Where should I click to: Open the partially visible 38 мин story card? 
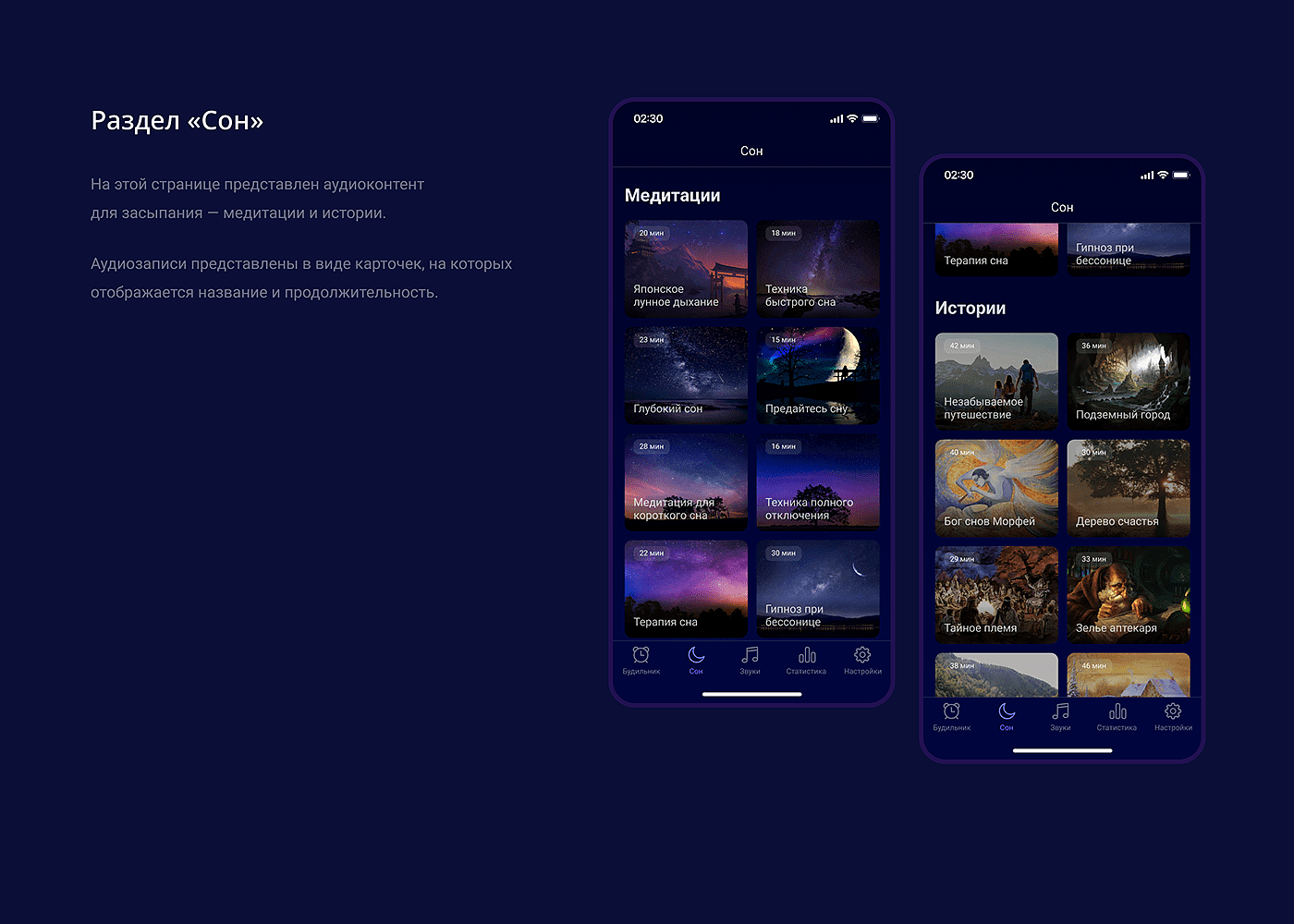click(996, 675)
